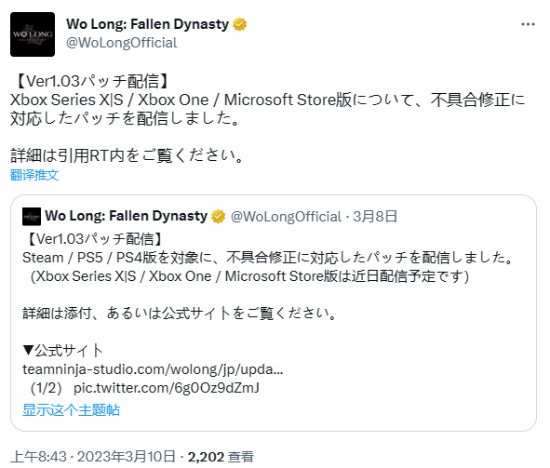Click 显示这个主题帖 to show the thread
The height and width of the screenshot is (468, 550).
point(71,410)
